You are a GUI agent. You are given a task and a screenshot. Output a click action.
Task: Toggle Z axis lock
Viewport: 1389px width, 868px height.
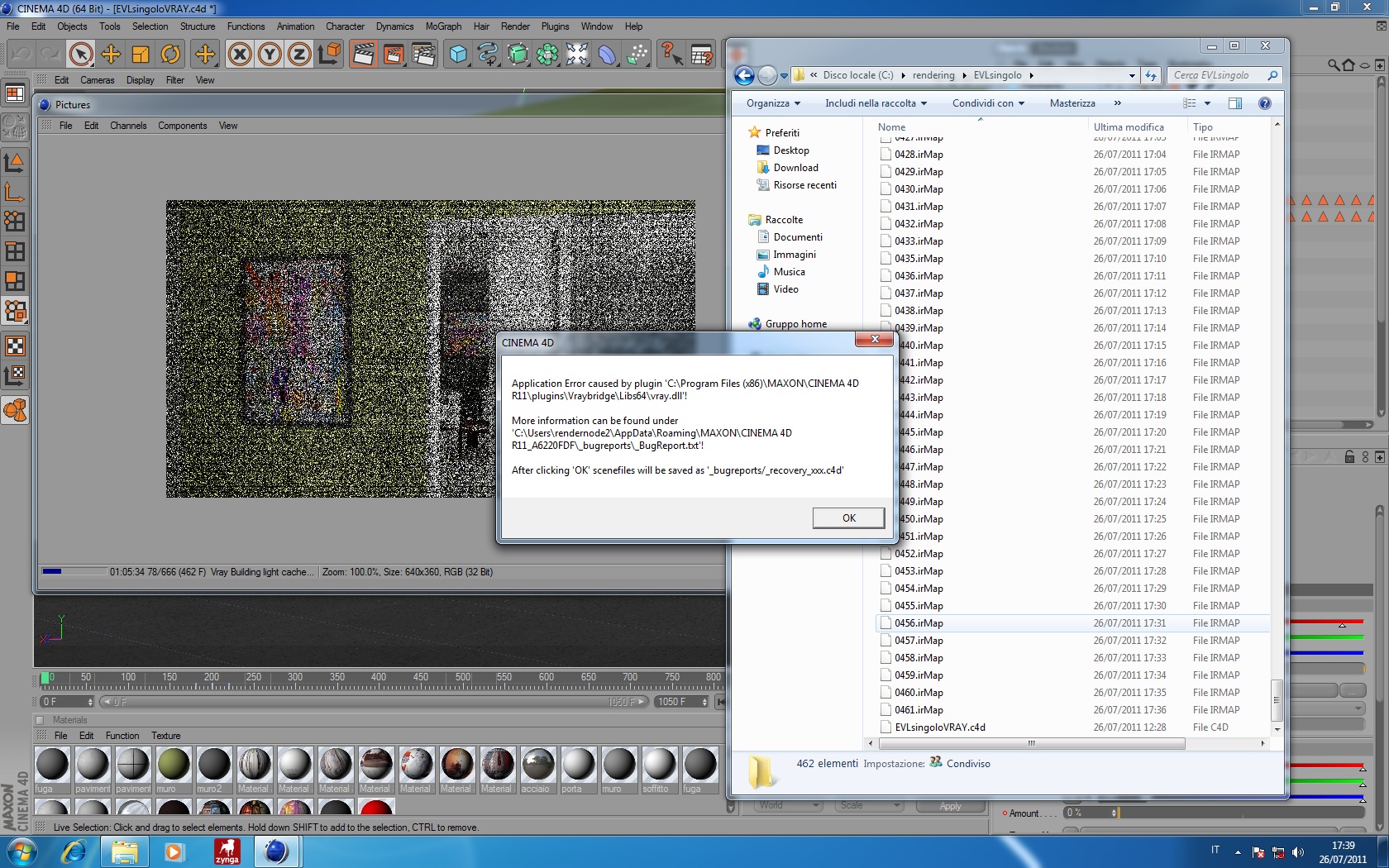[299, 55]
